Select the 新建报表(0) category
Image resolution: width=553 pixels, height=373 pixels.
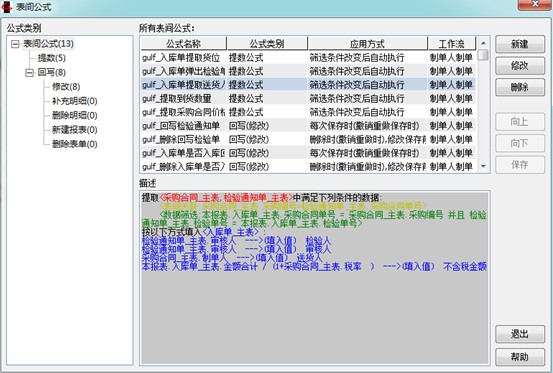pyautogui.click(x=75, y=130)
